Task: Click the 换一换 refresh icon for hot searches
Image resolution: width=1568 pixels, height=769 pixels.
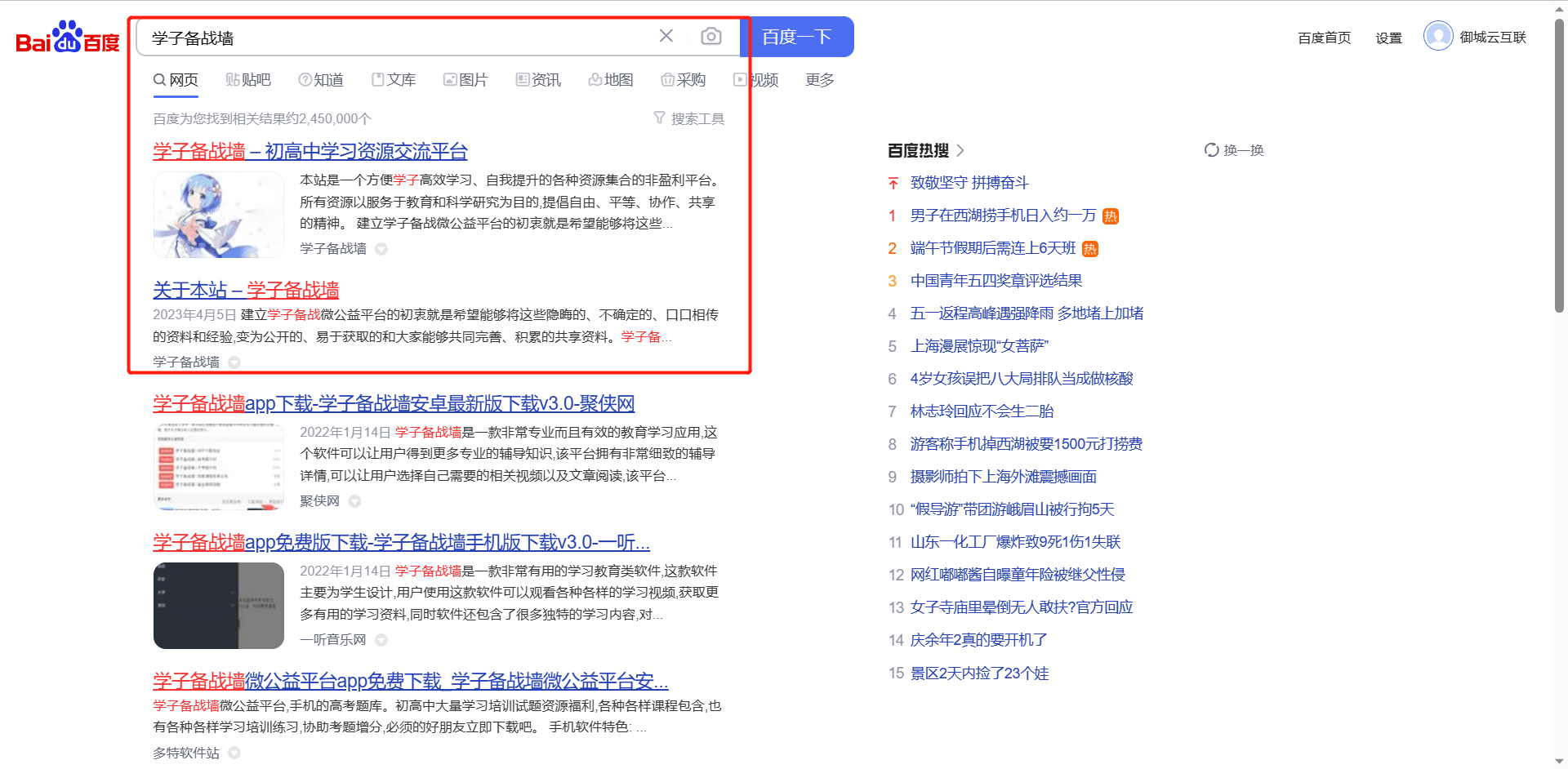Action: coord(1212,150)
